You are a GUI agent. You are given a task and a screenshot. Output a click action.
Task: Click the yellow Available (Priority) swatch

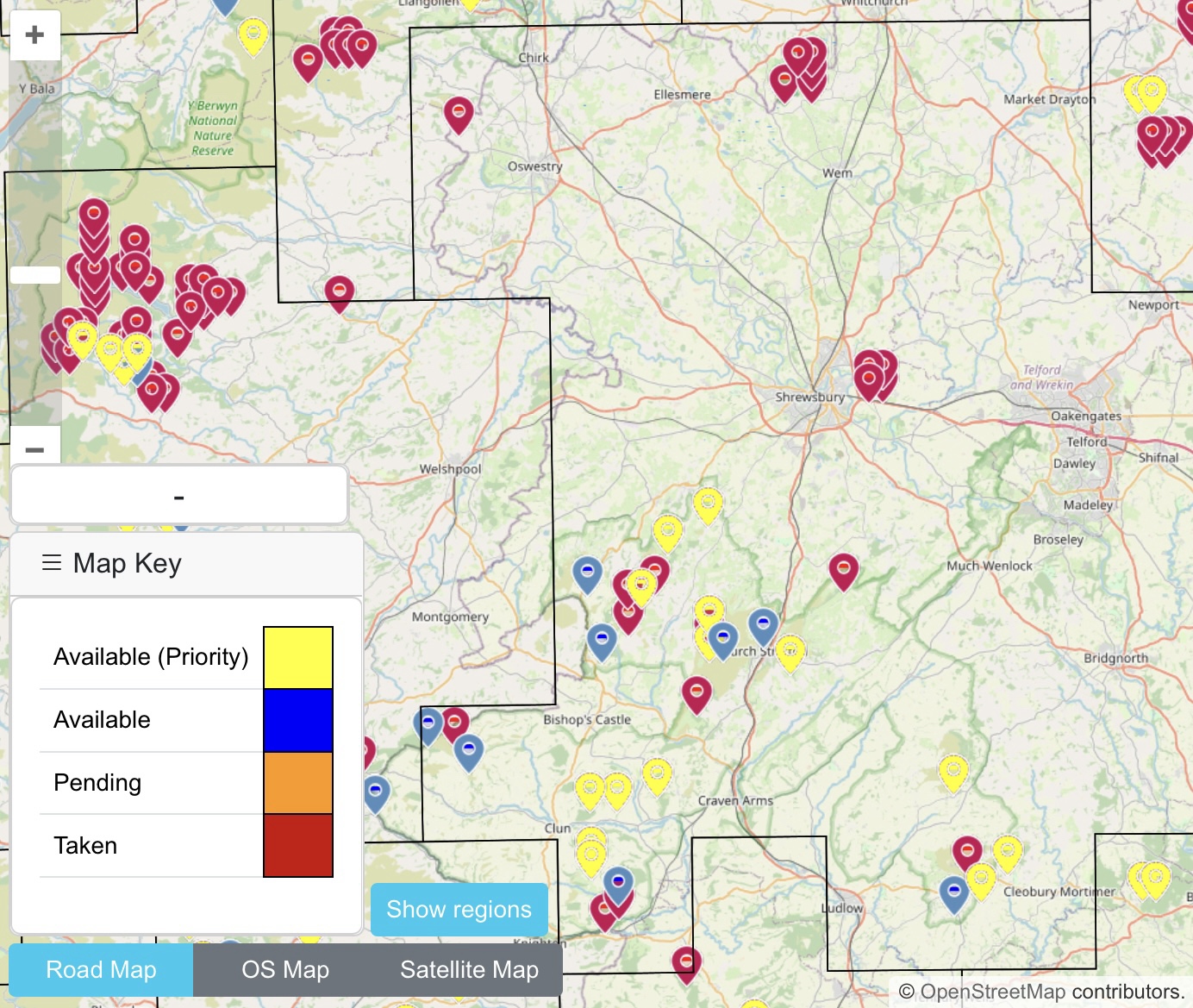click(x=298, y=657)
